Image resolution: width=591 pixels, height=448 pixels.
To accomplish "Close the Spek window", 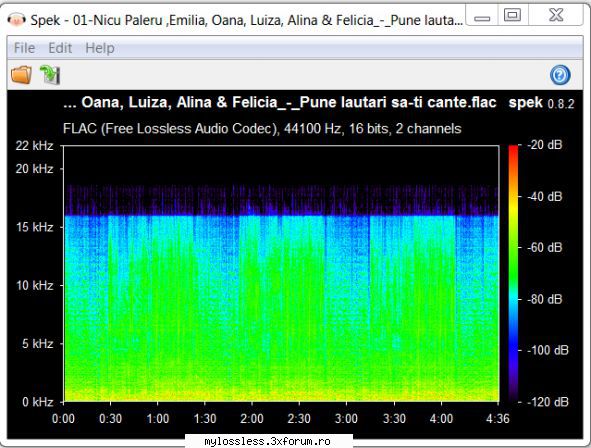I will pyautogui.click(x=556, y=15).
